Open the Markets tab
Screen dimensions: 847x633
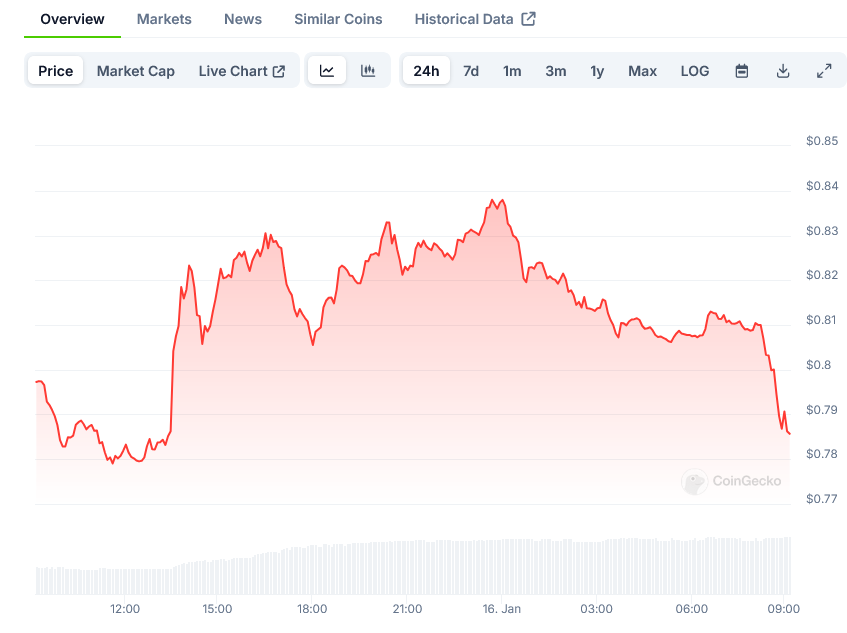[x=164, y=19]
